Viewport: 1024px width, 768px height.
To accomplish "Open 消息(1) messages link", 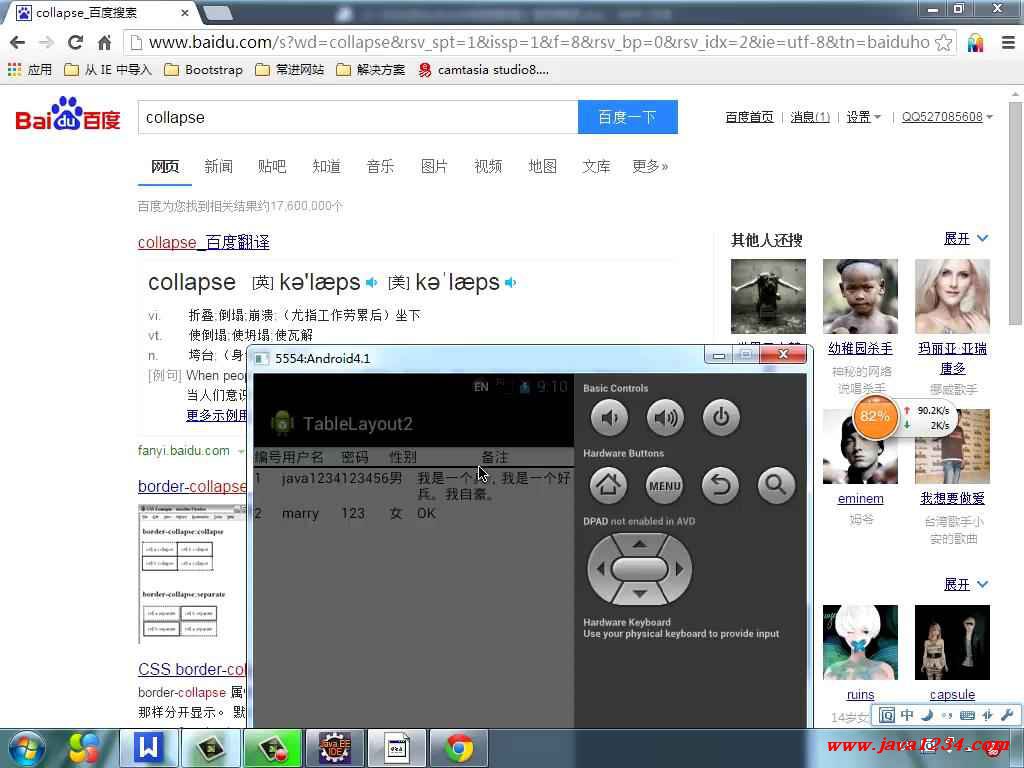I will coord(810,117).
